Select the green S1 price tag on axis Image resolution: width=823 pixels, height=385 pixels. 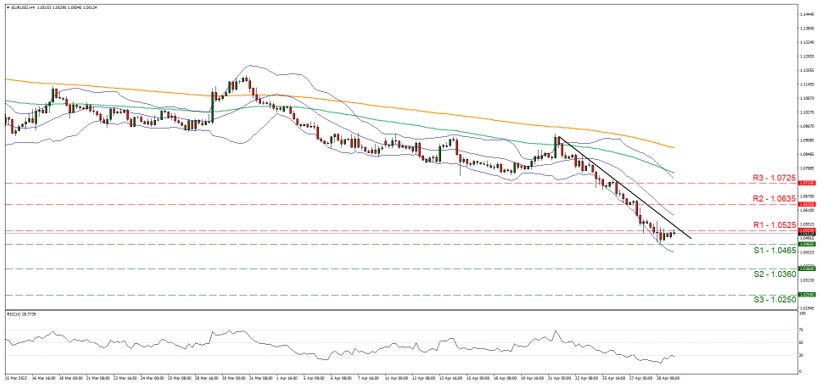[x=806, y=244]
